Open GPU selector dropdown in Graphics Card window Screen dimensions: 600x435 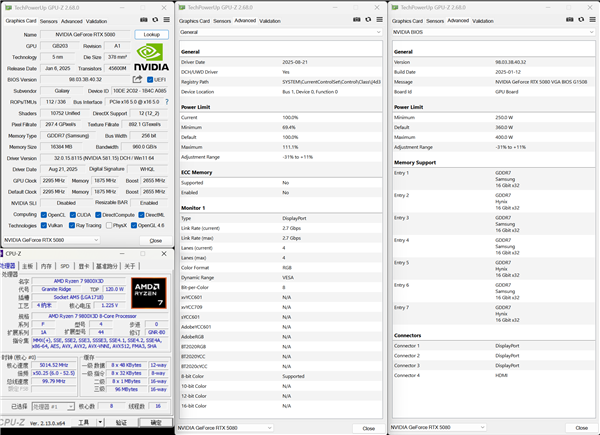point(51,240)
